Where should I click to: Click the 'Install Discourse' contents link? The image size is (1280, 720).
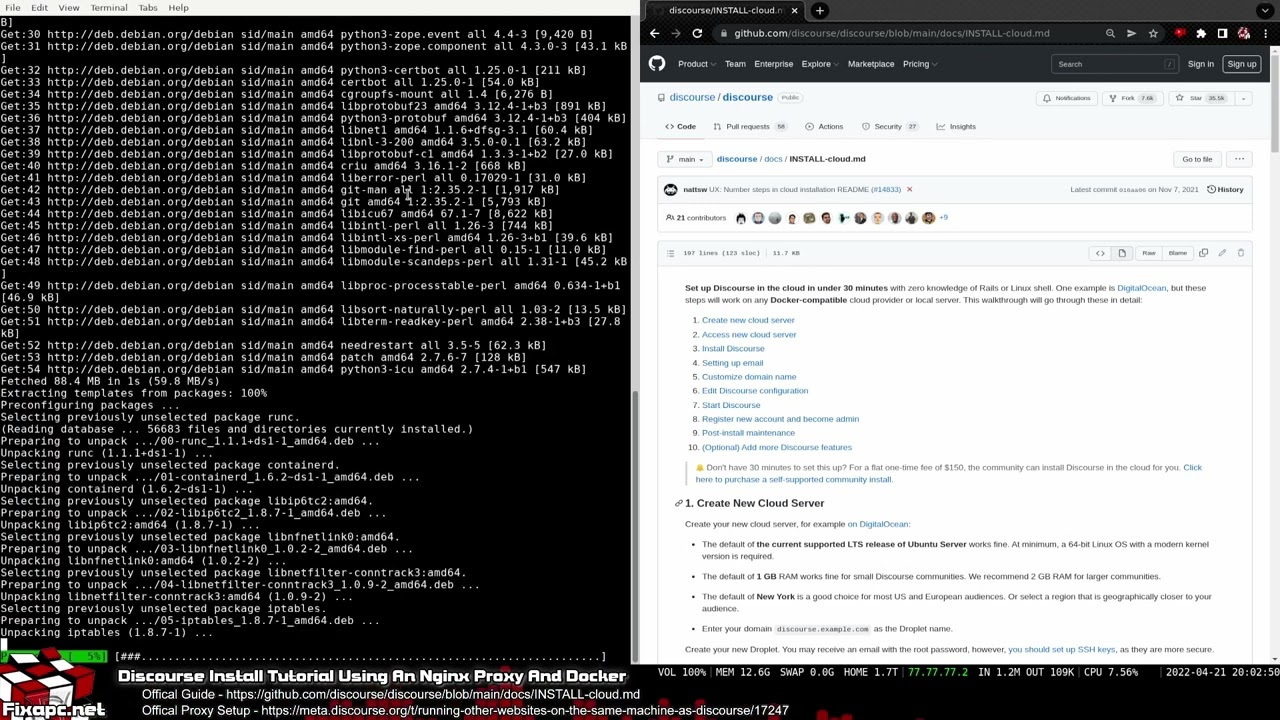(733, 349)
